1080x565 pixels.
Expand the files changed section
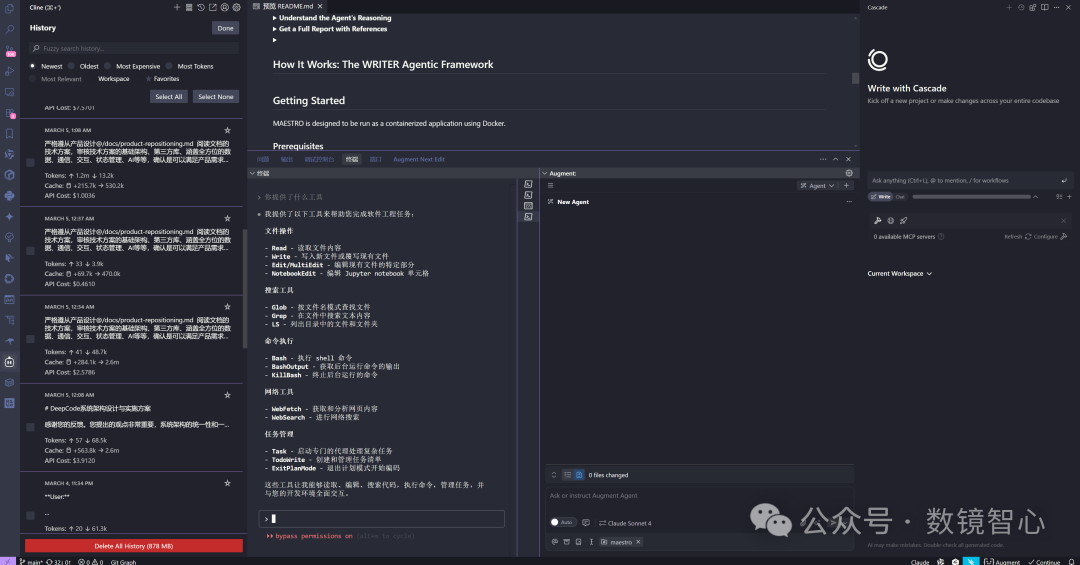point(553,475)
